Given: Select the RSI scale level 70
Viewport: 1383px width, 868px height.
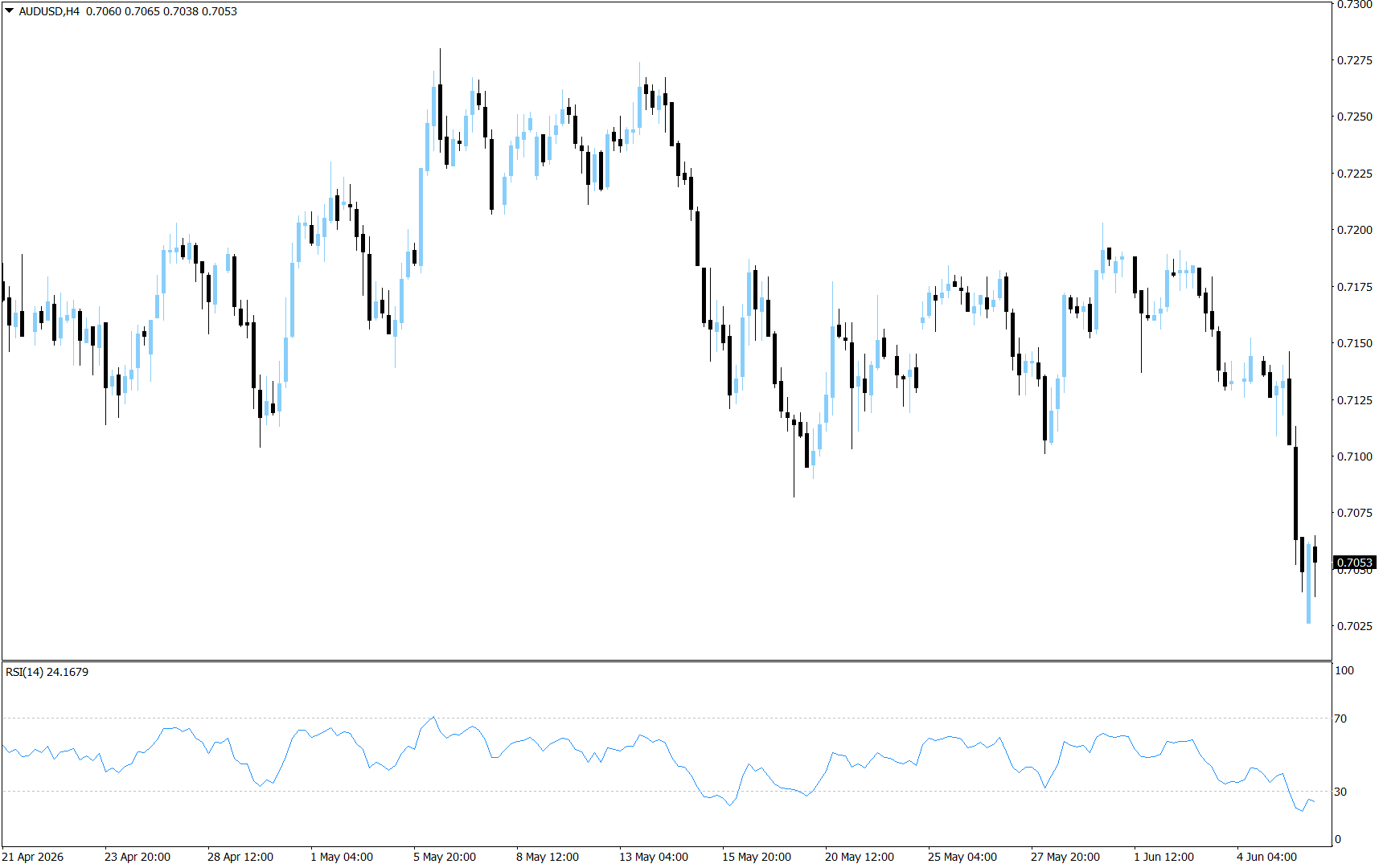Looking at the screenshot, I should click(x=1340, y=719).
